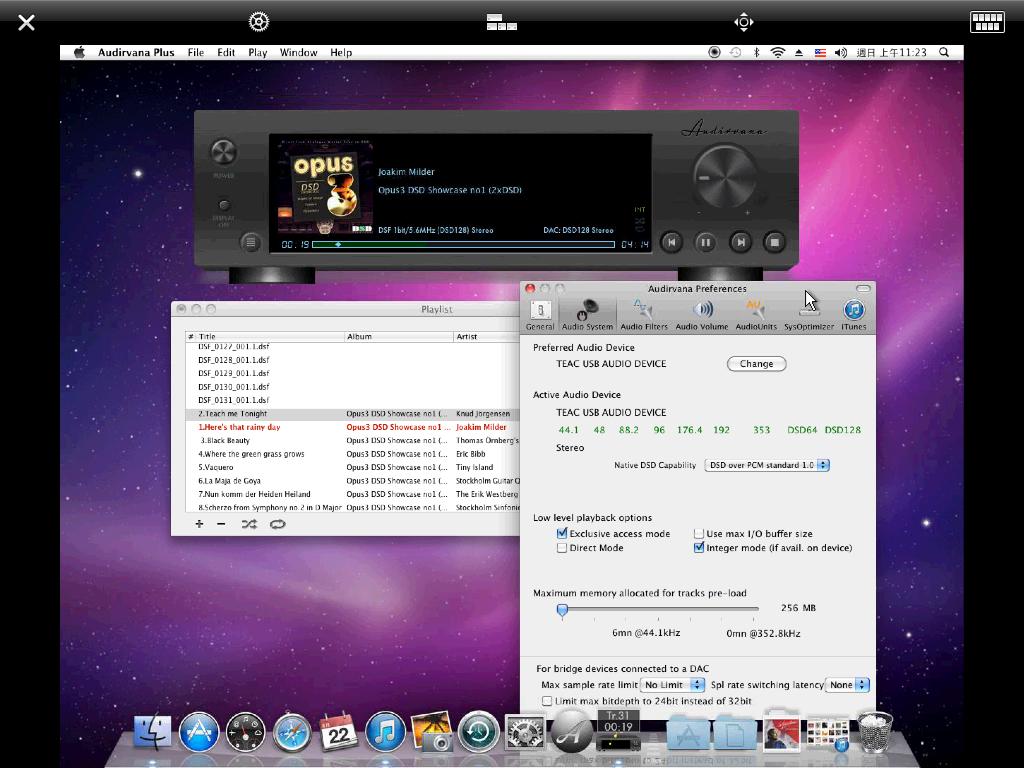Open the Native DSD Capability dropdown
The width and height of the screenshot is (1024, 768).
767,465
